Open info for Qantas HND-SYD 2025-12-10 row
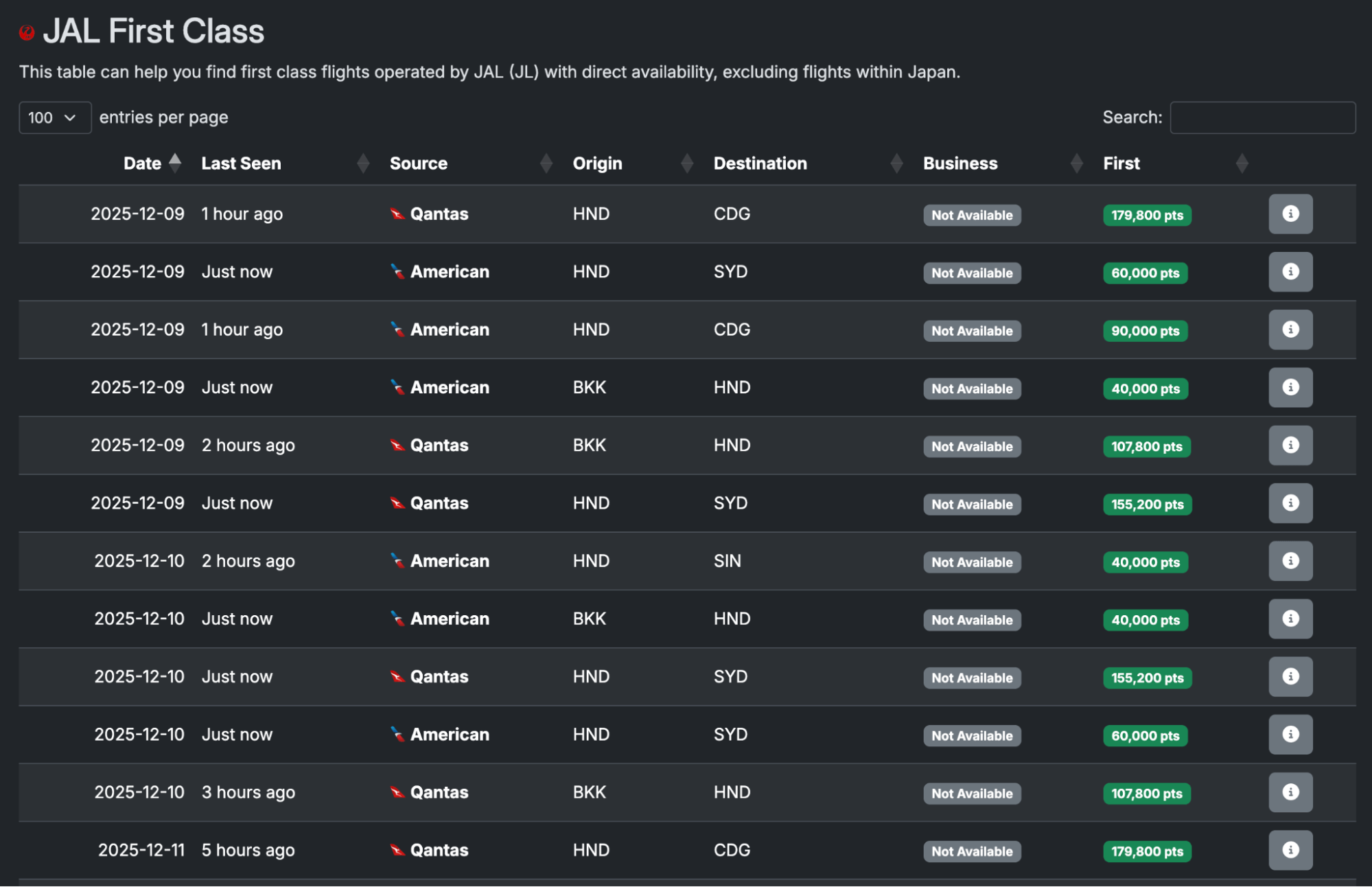This screenshot has width=1372, height=887. [1290, 677]
